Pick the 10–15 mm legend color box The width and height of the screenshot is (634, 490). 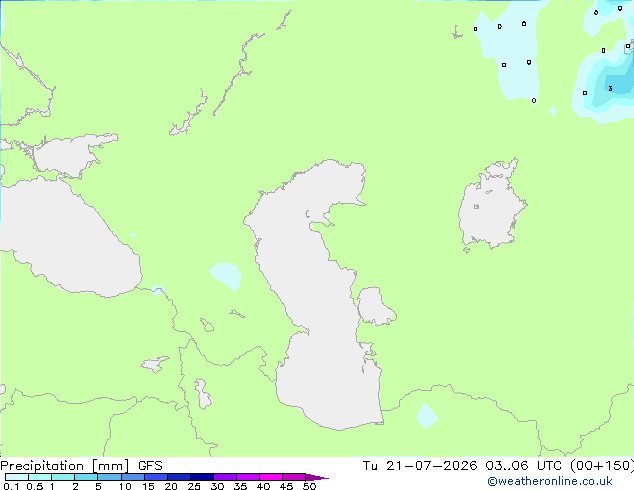[x=132, y=477]
